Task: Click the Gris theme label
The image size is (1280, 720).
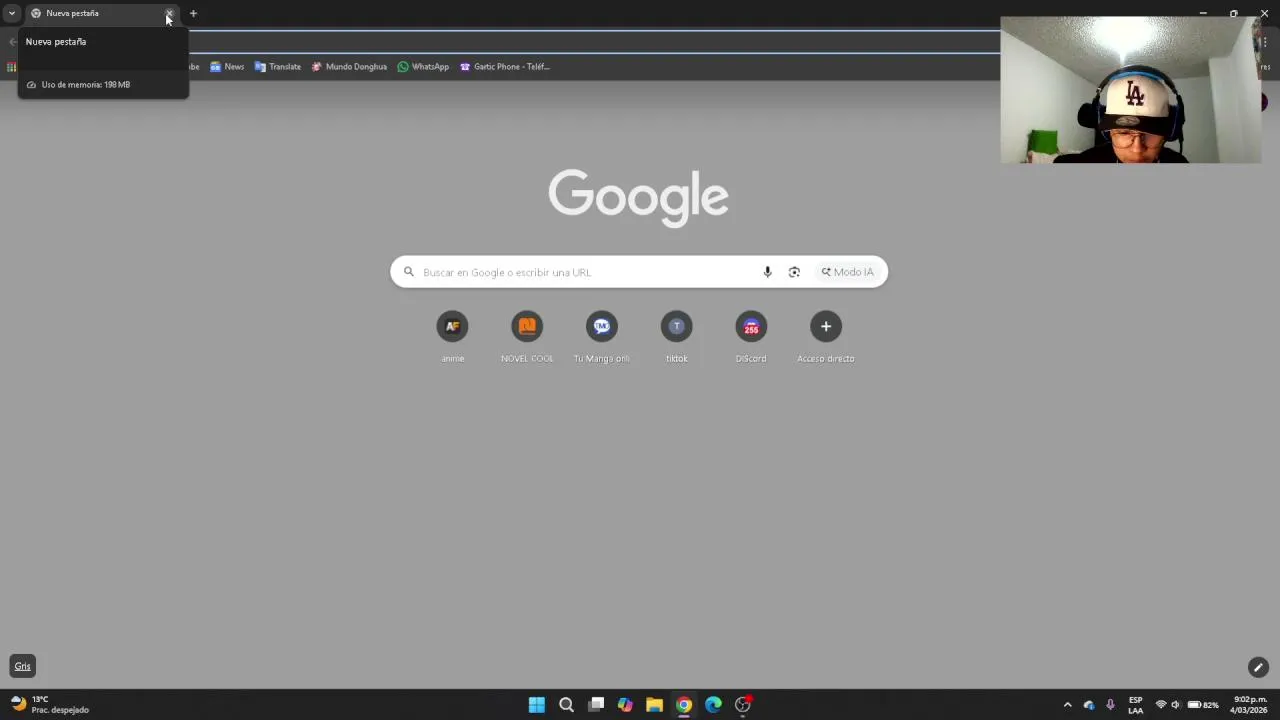Action: coord(22,666)
